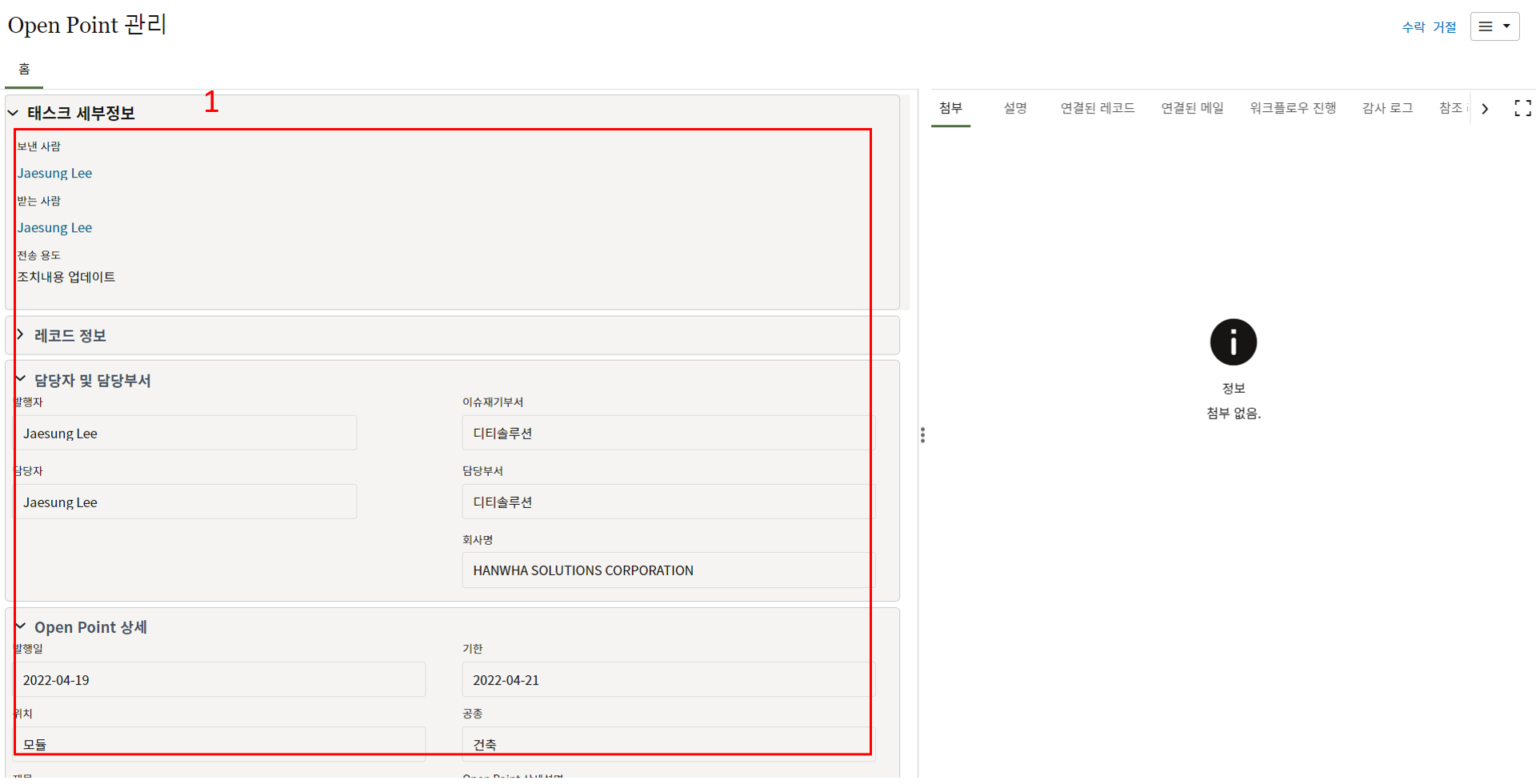This screenshot has width=1536, height=784.
Task: Click the 이슈재기부서 field
Action: coord(667,434)
